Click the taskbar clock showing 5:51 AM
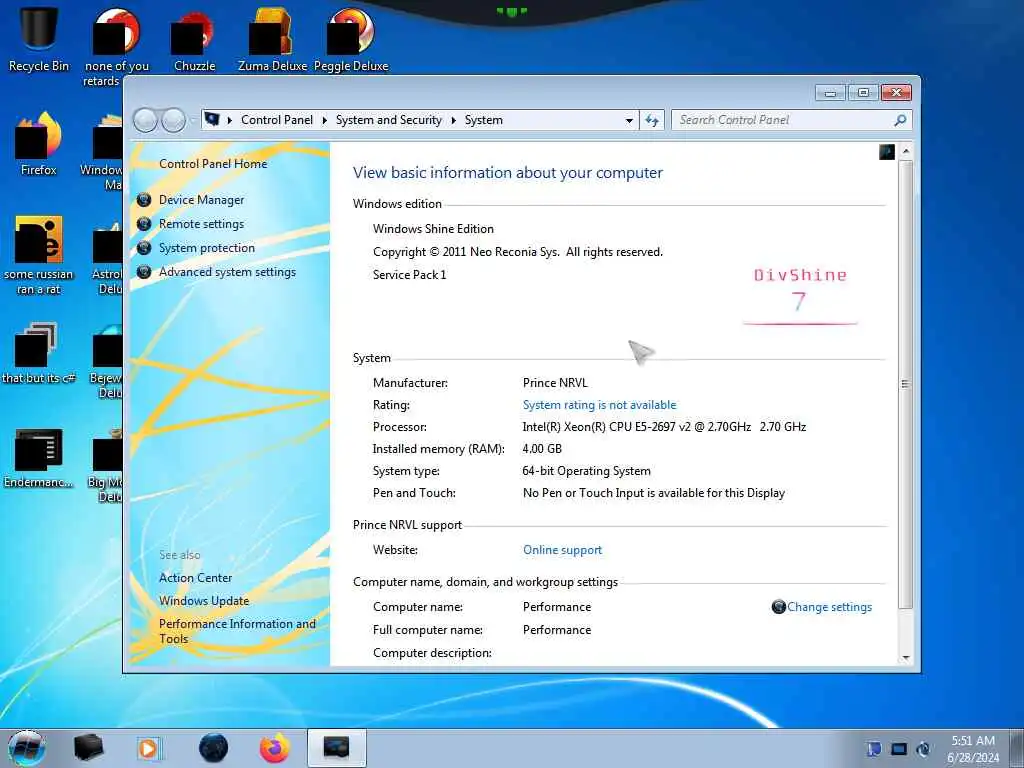 (x=973, y=749)
